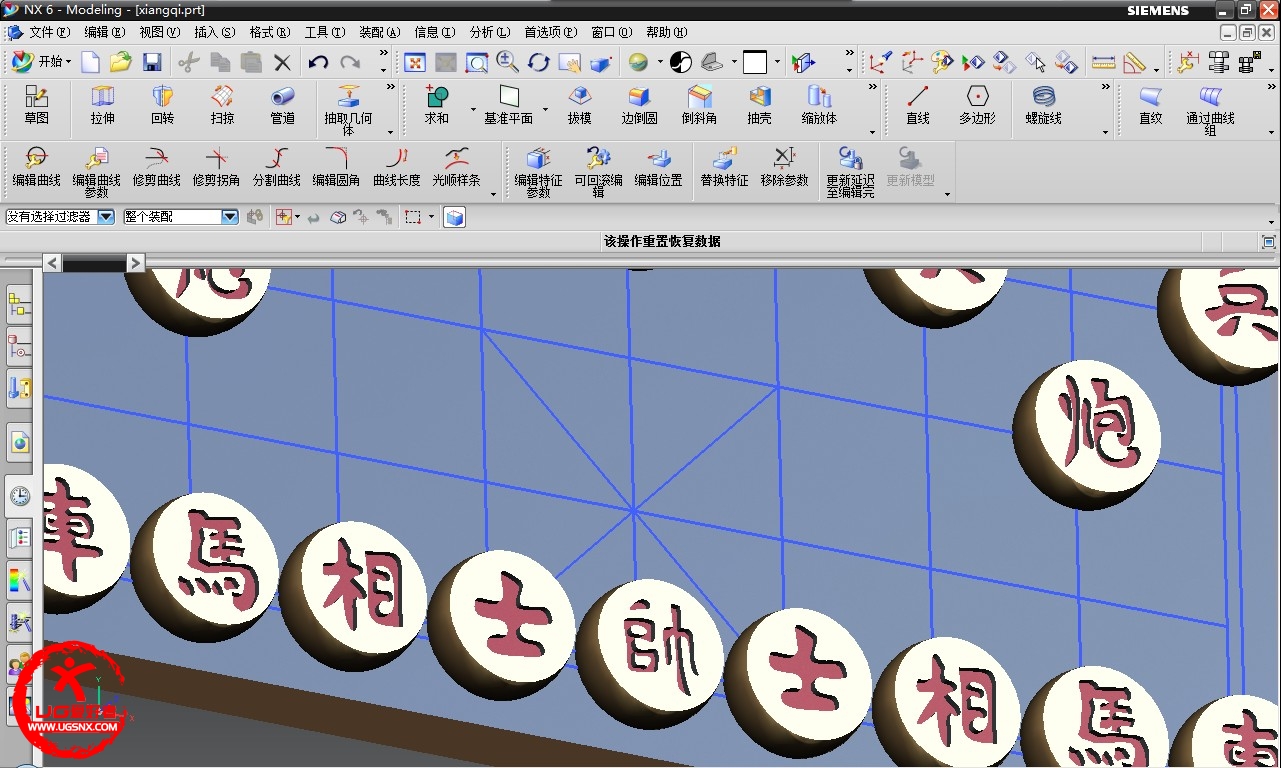Image resolution: width=1281 pixels, height=768 pixels.
Task: Open the 分析 (Analysis) menu
Action: point(490,32)
